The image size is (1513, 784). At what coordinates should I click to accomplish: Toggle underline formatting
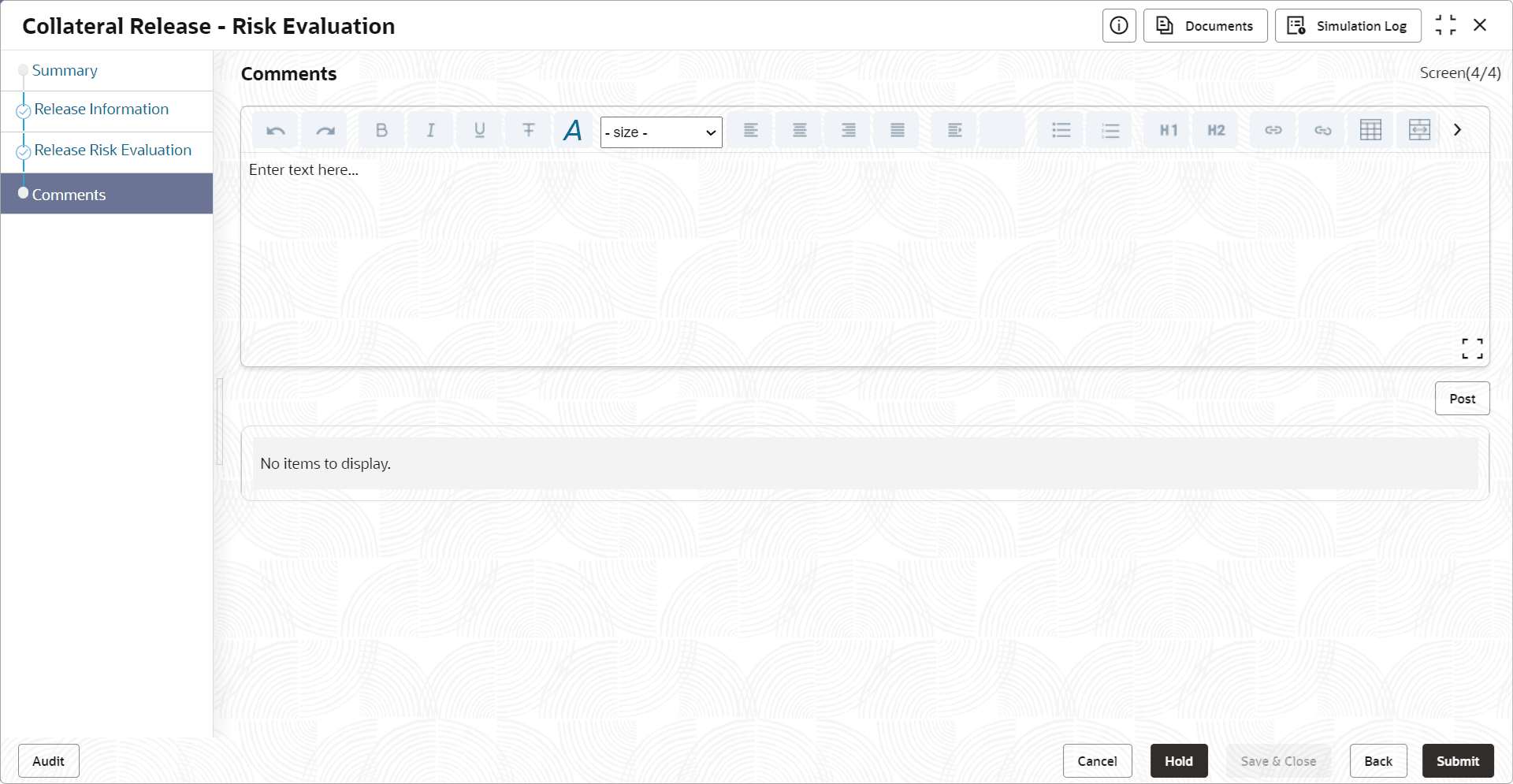479,131
